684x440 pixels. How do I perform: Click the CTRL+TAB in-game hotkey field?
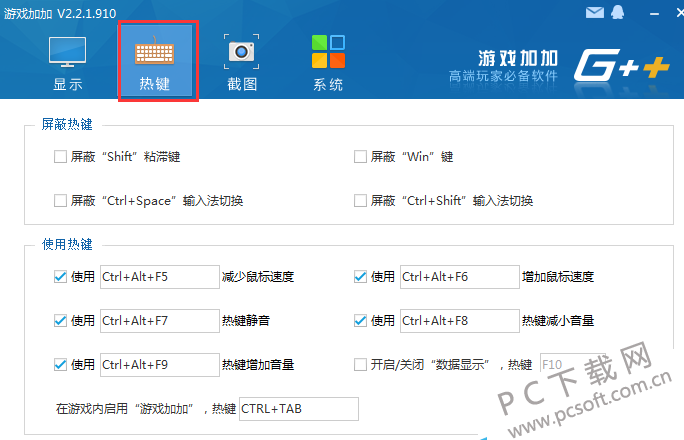click(298, 409)
